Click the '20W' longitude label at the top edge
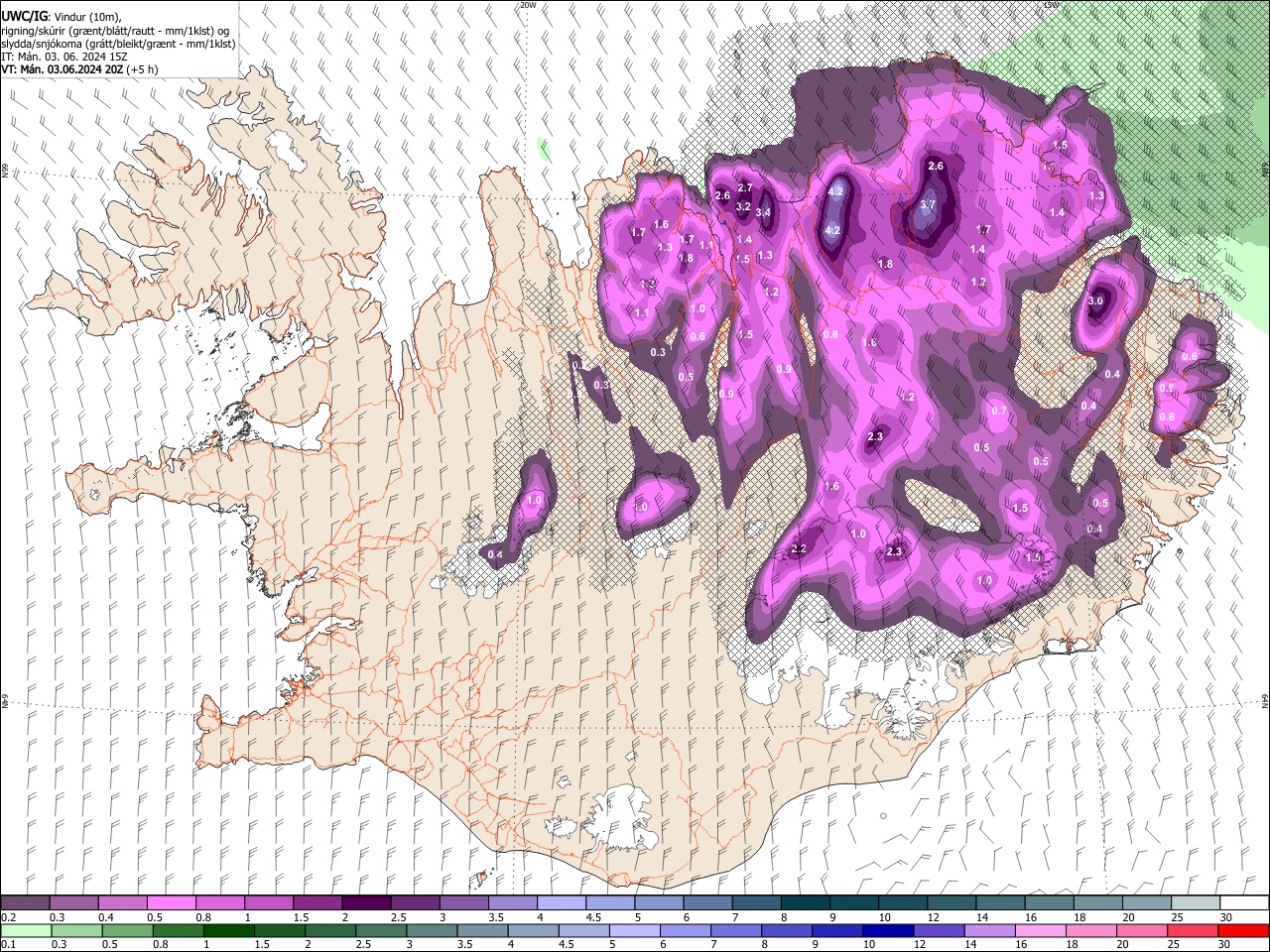This screenshot has height=952, width=1270. coord(528,5)
